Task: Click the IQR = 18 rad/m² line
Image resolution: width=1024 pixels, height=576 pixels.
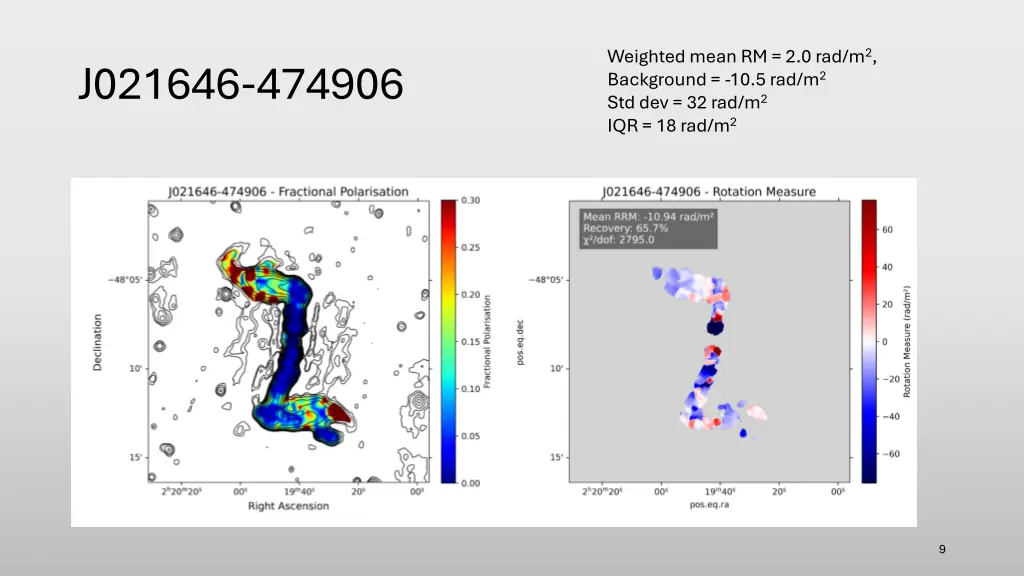Action: coord(671,125)
